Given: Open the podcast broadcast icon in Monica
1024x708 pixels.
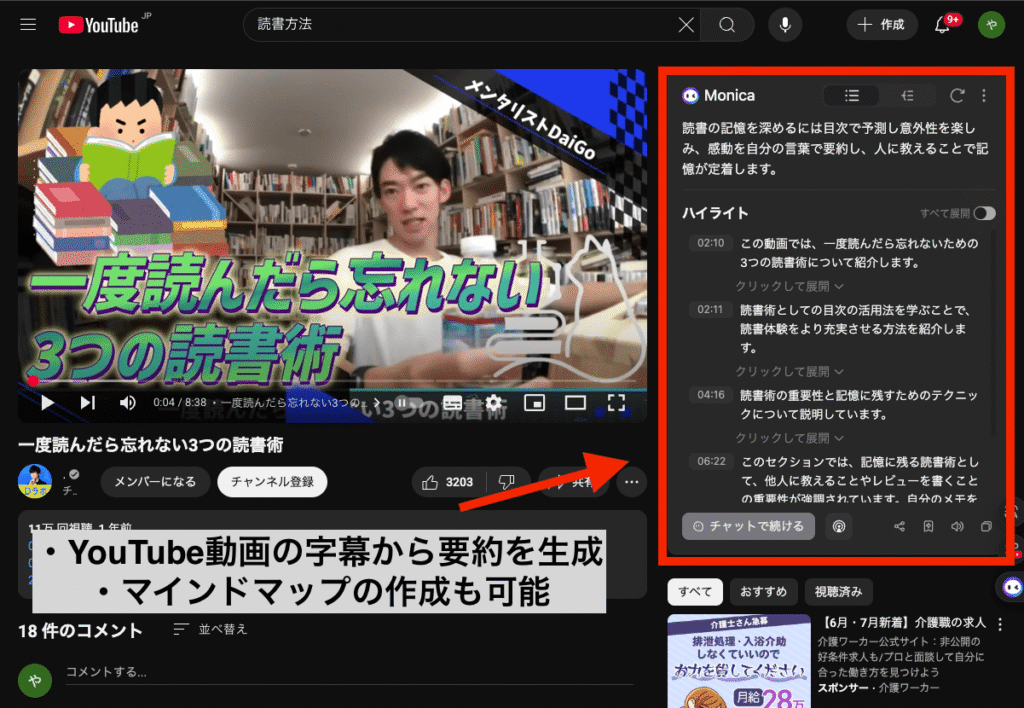Looking at the screenshot, I should click(839, 526).
